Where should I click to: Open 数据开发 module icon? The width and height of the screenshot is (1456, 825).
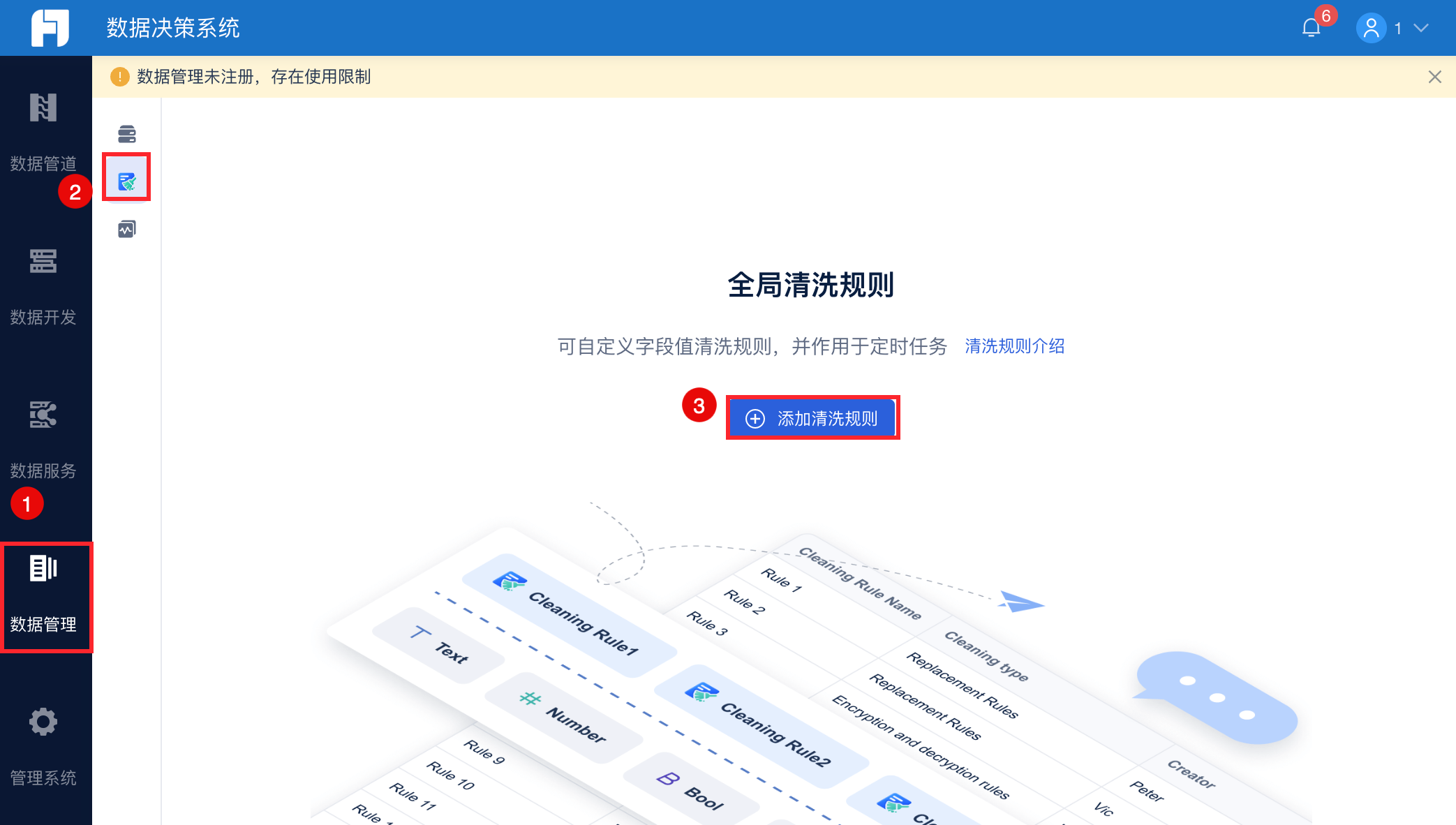(43, 262)
